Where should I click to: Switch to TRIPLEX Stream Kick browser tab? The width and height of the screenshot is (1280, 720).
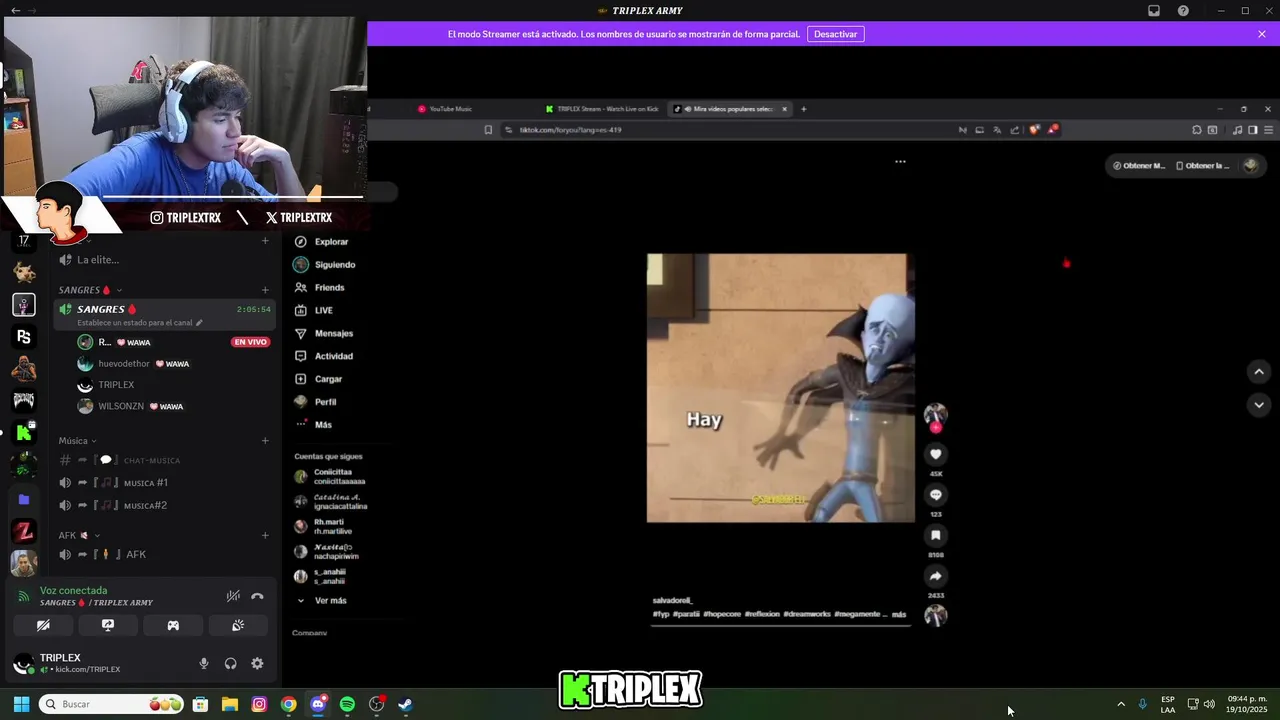tap(603, 109)
